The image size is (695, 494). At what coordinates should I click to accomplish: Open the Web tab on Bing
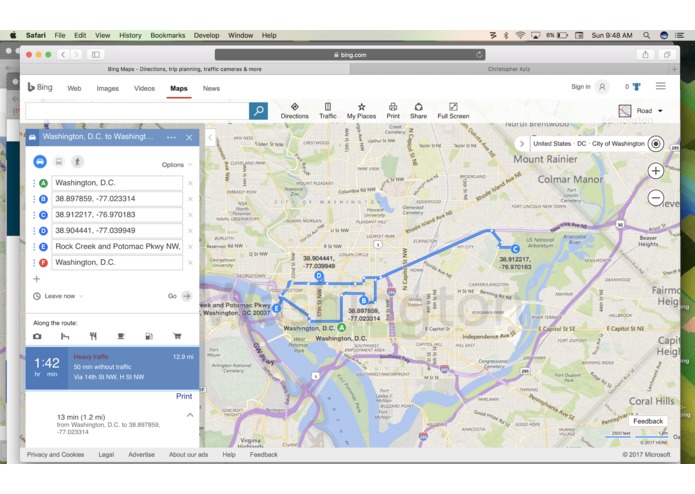point(74,89)
